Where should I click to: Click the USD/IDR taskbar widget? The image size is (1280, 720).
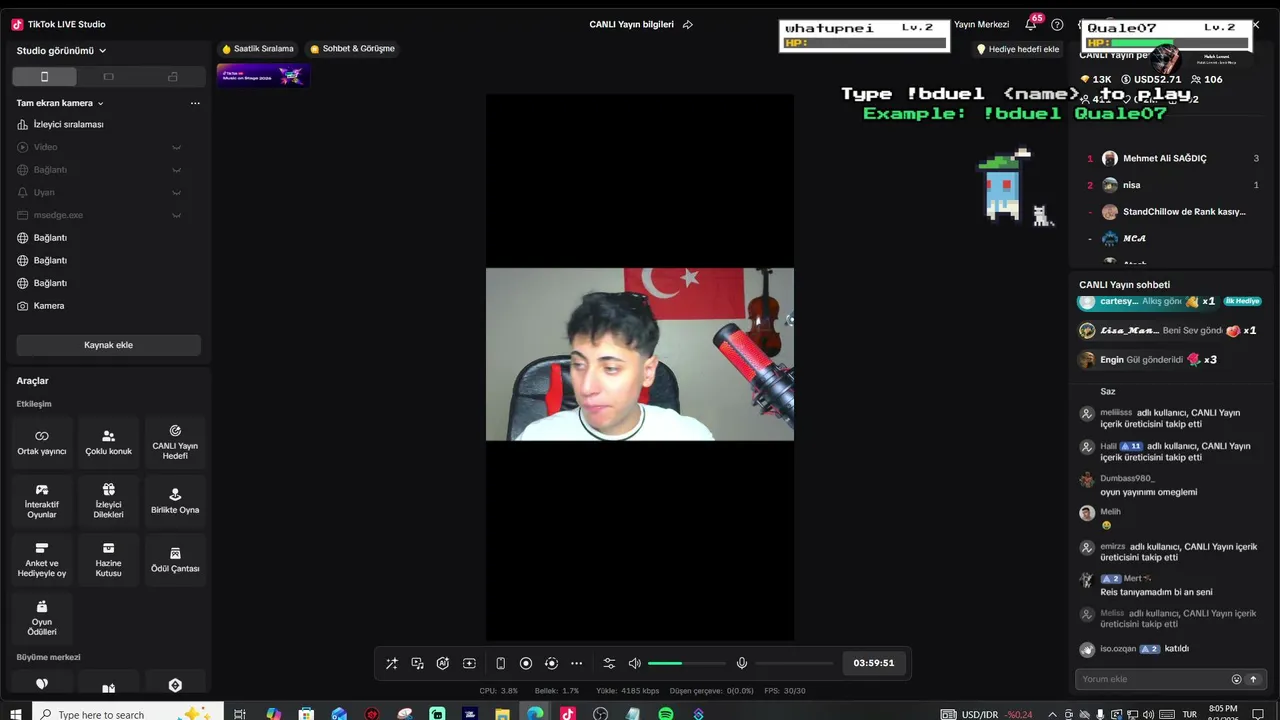pyautogui.click(x=987, y=714)
